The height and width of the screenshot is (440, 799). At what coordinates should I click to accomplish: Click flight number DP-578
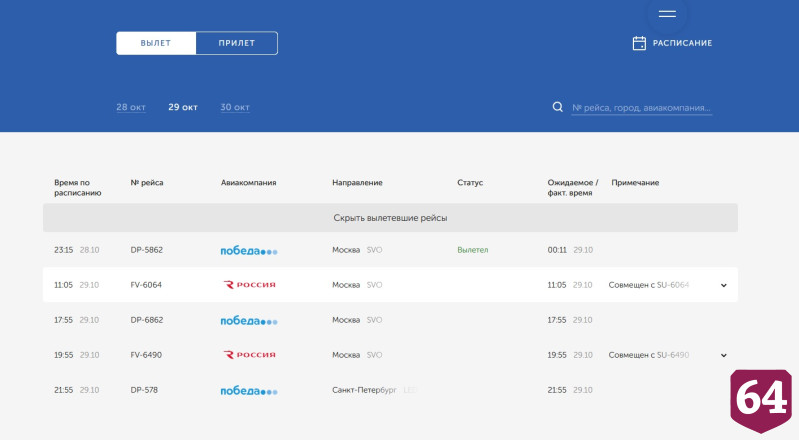[144, 390]
